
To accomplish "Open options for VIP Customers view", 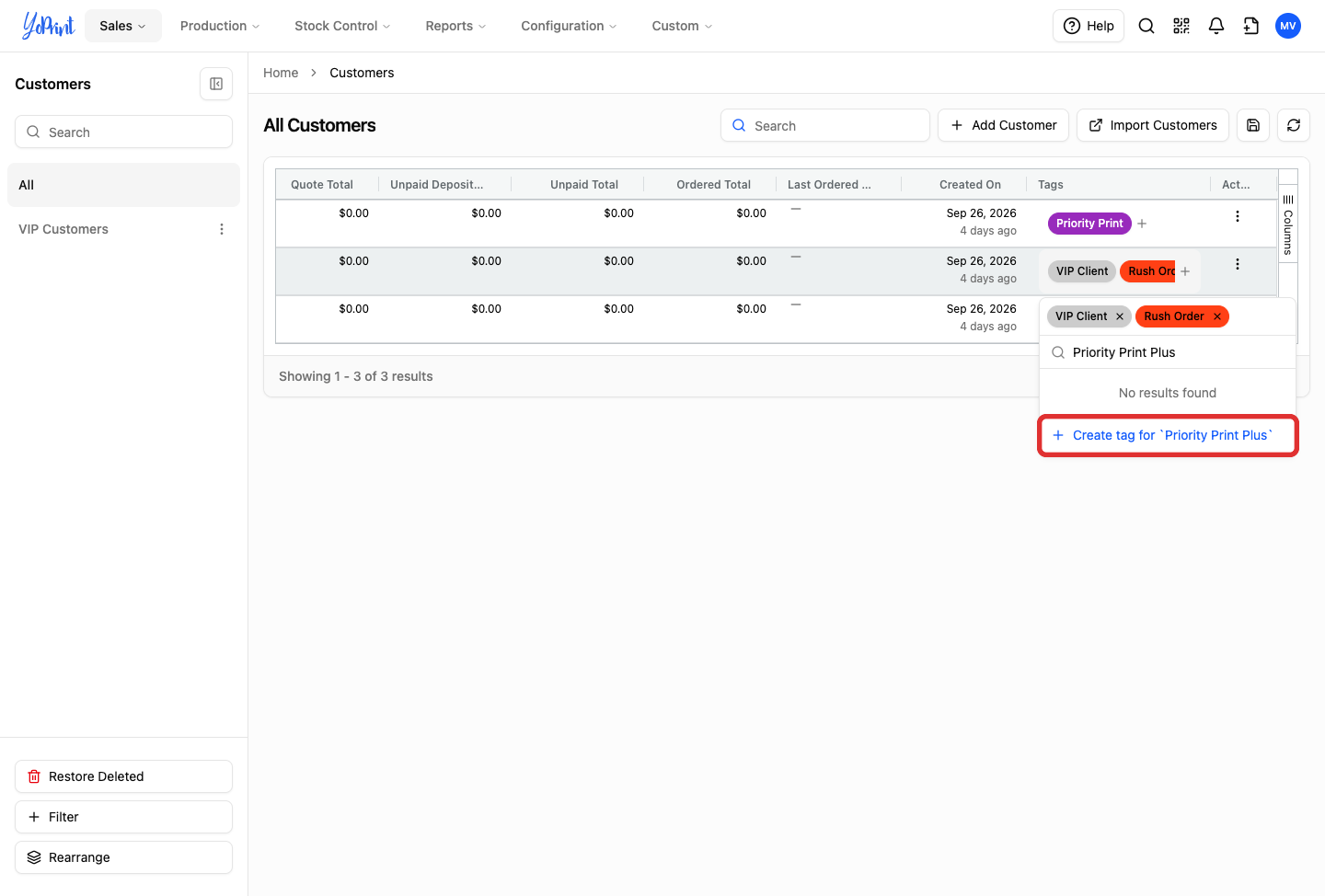I will [x=222, y=229].
